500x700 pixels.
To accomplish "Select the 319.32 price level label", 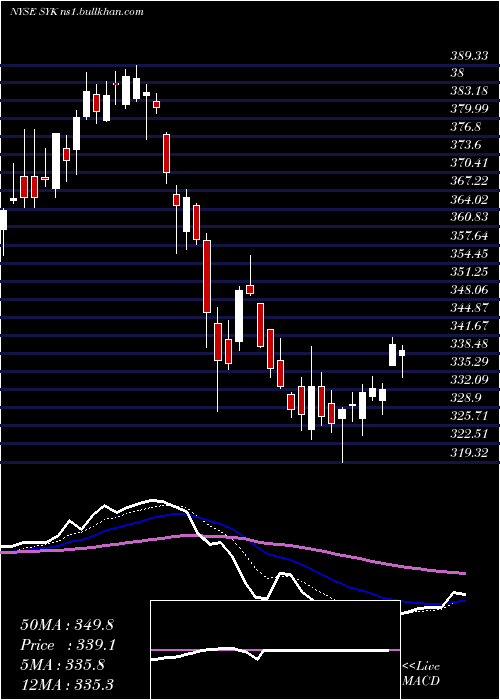I will coord(469,453).
